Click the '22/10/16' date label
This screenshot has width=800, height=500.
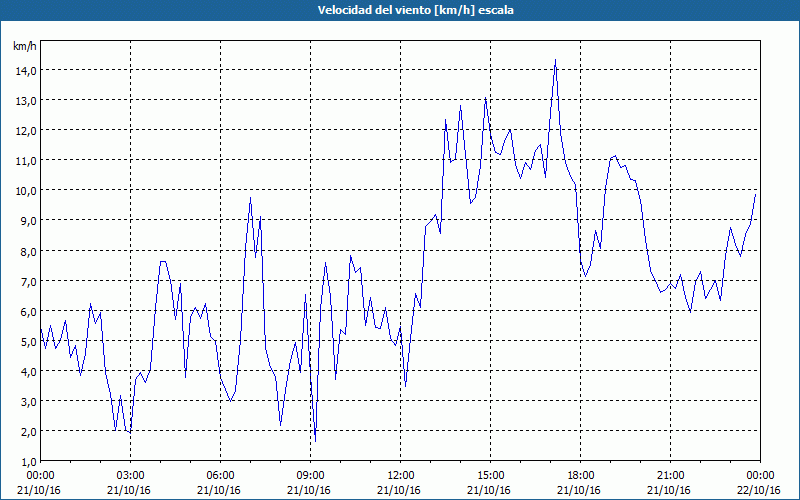coord(759,490)
